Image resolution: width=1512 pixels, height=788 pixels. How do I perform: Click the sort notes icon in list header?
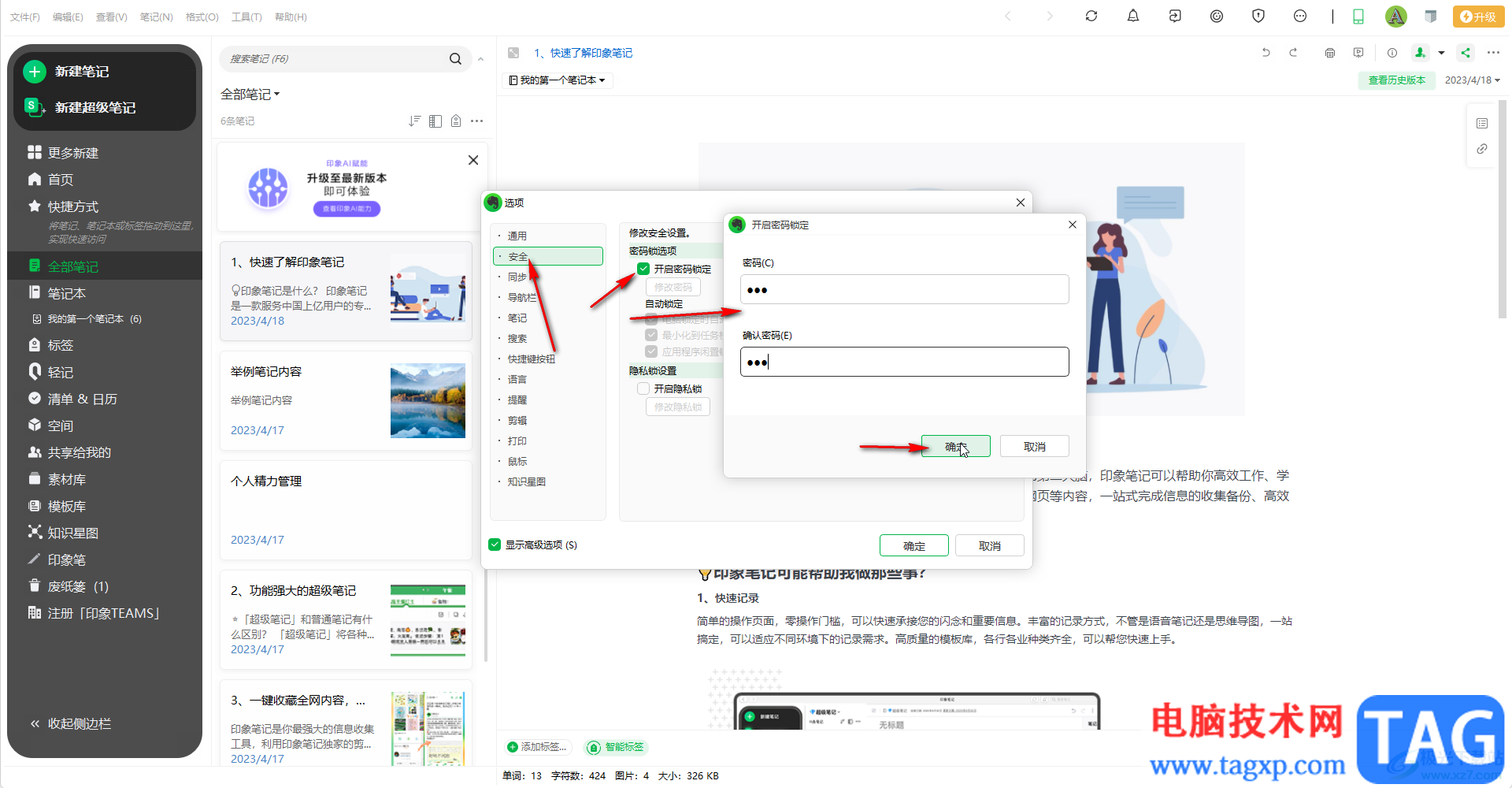415,121
